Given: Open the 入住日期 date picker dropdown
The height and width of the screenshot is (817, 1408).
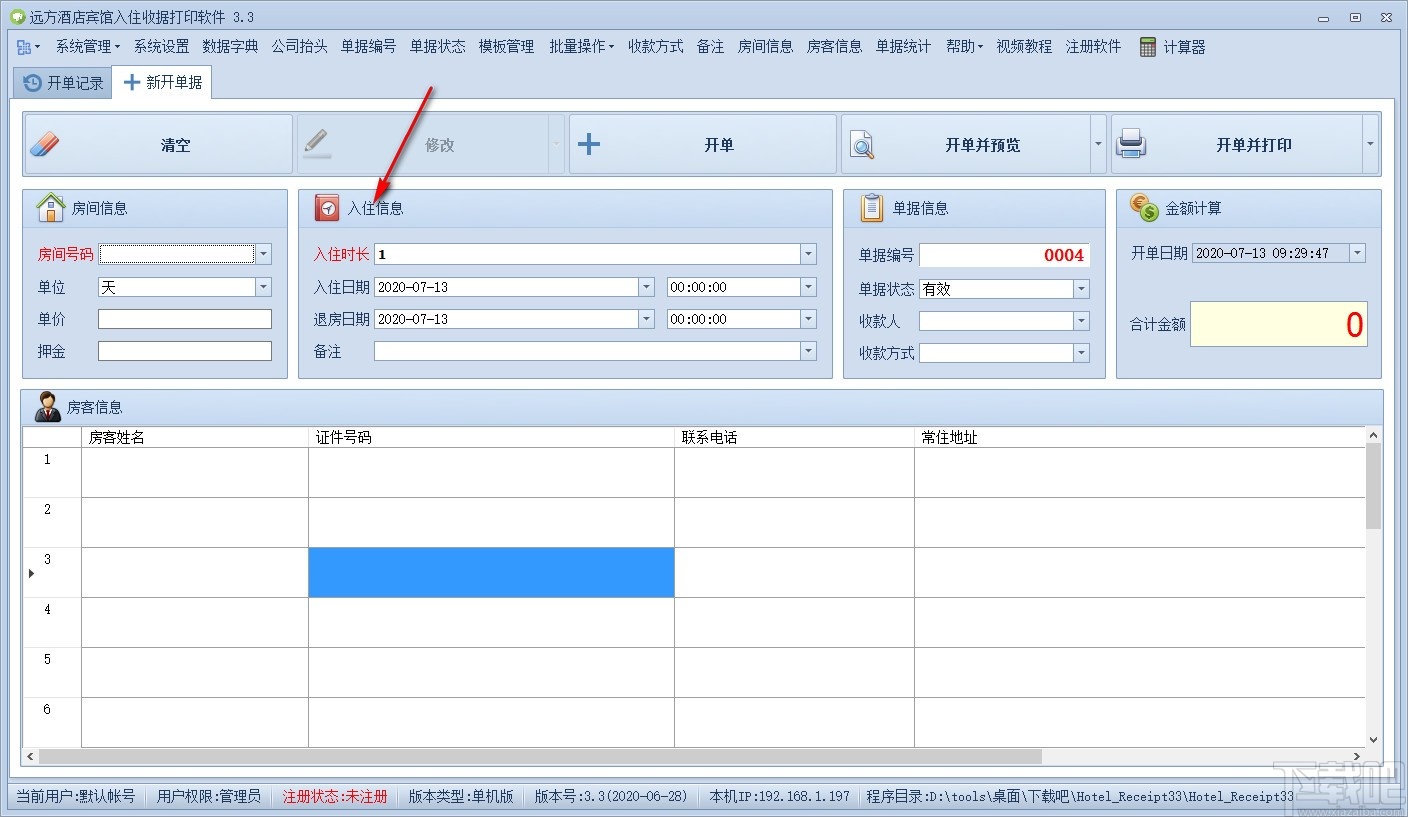Looking at the screenshot, I should pos(646,287).
